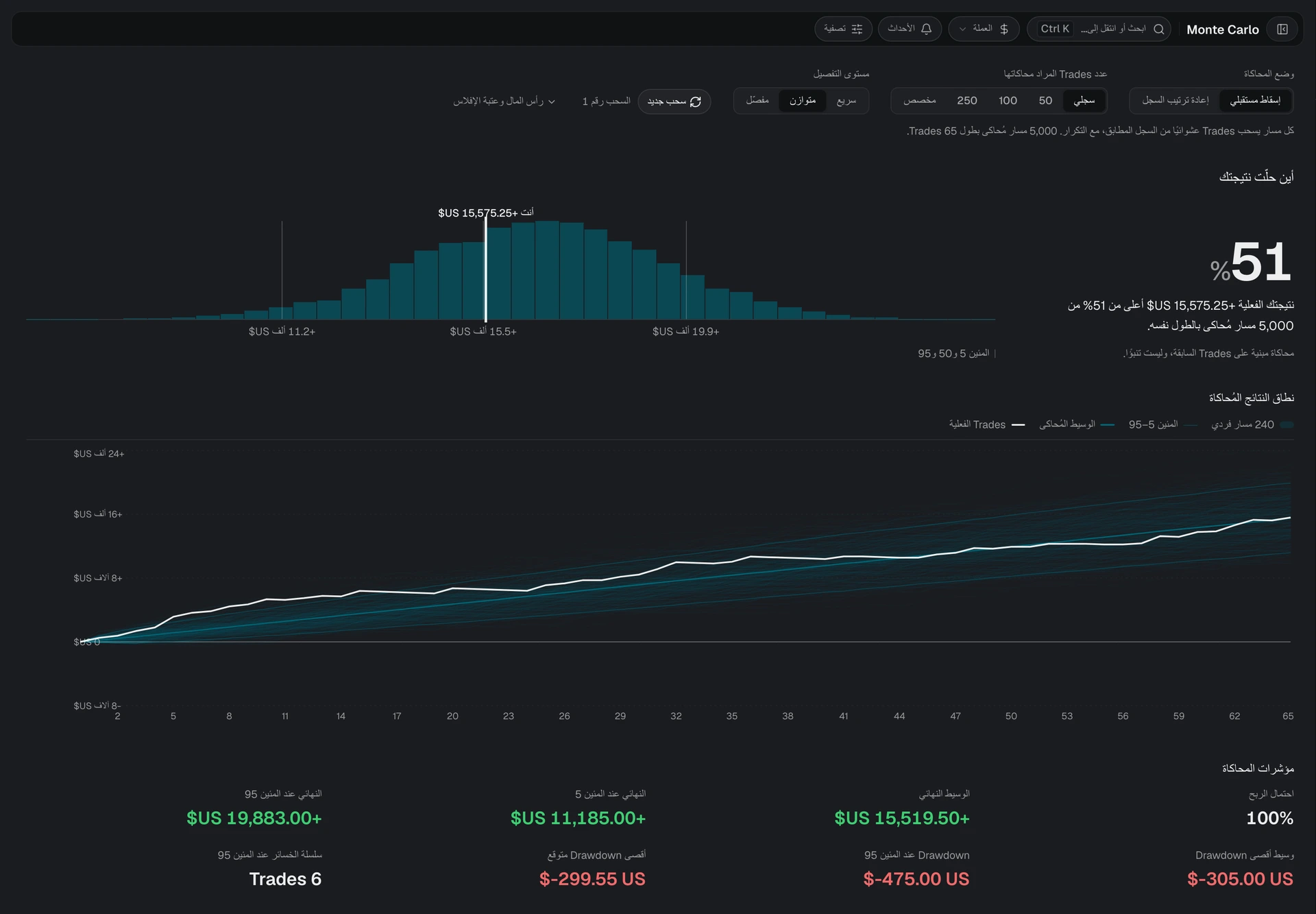This screenshot has width=1316, height=914.
Task: Set simulated trades to 100
Action: pos(1008,101)
